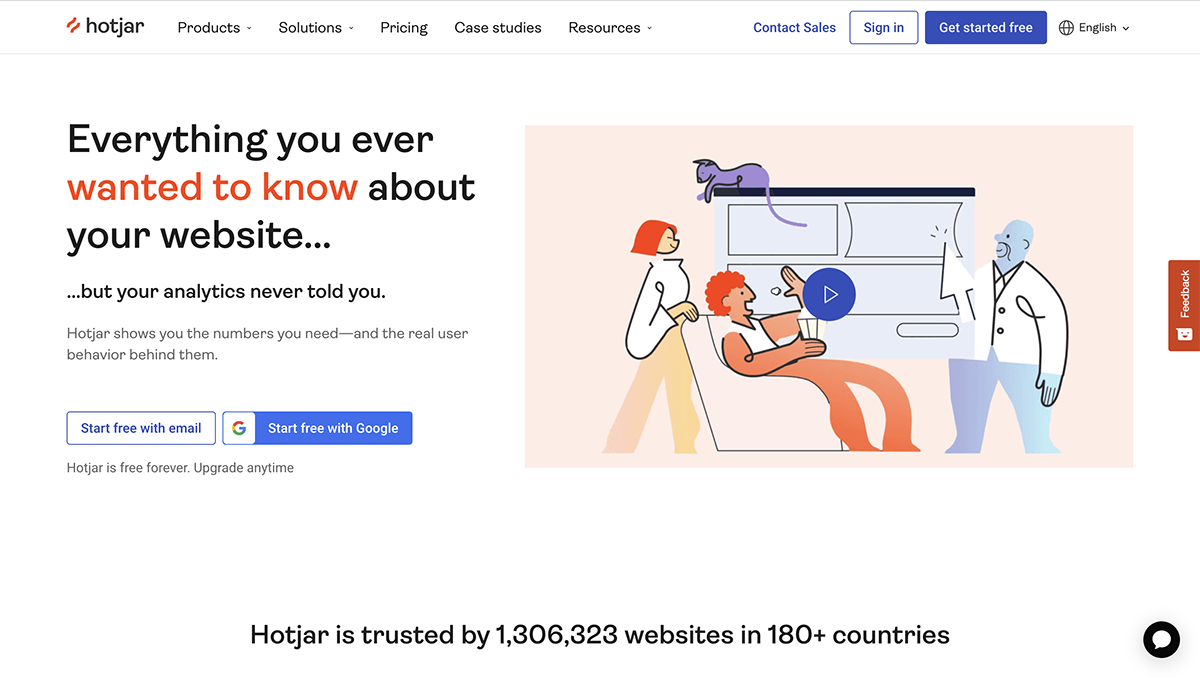Screen dimensions: 1200x678
Task: Open Case studies from navigation
Action: [498, 28]
